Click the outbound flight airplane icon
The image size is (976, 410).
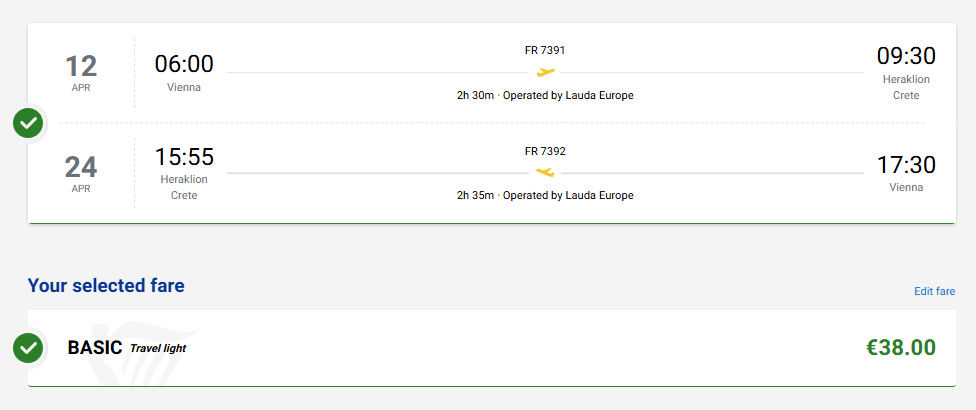point(545,72)
